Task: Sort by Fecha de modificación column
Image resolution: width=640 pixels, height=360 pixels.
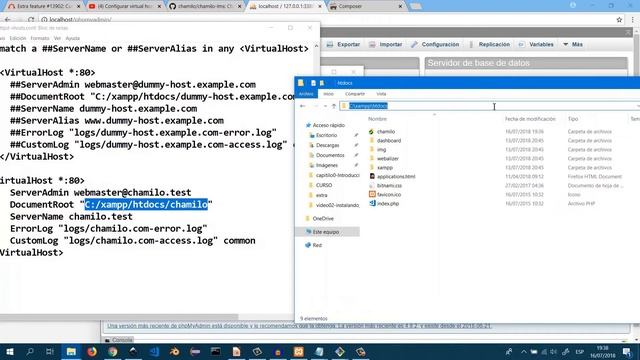Action: click(530, 119)
